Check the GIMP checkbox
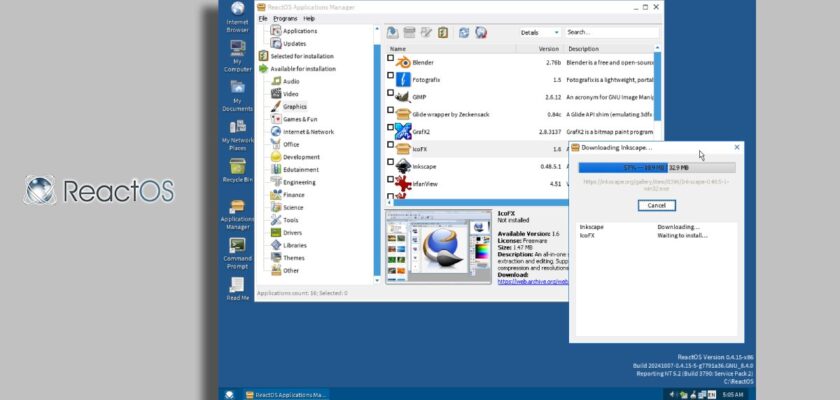This screenshot has width=840, height=400. [391, 93]
